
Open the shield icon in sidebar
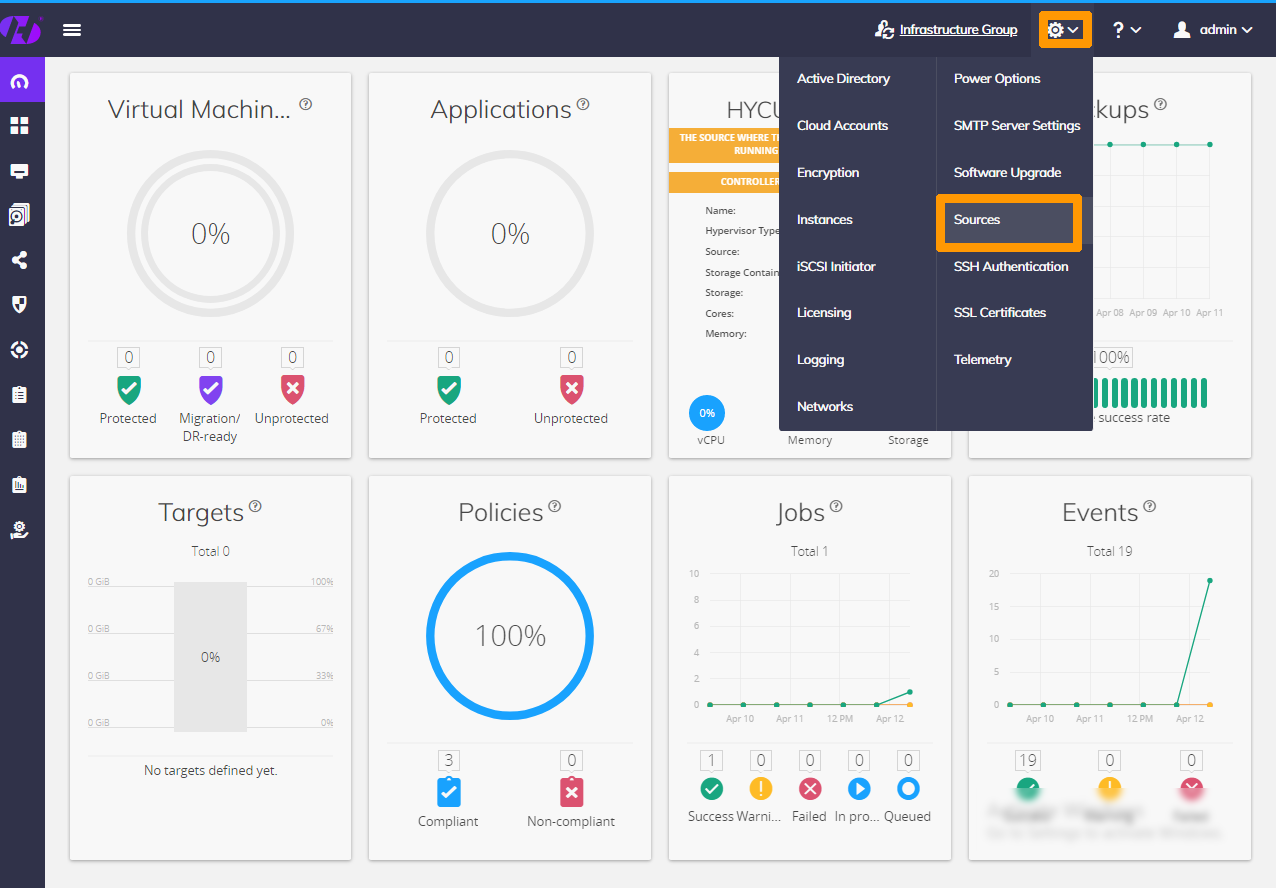pyautogui.click(x=20, y=304)
